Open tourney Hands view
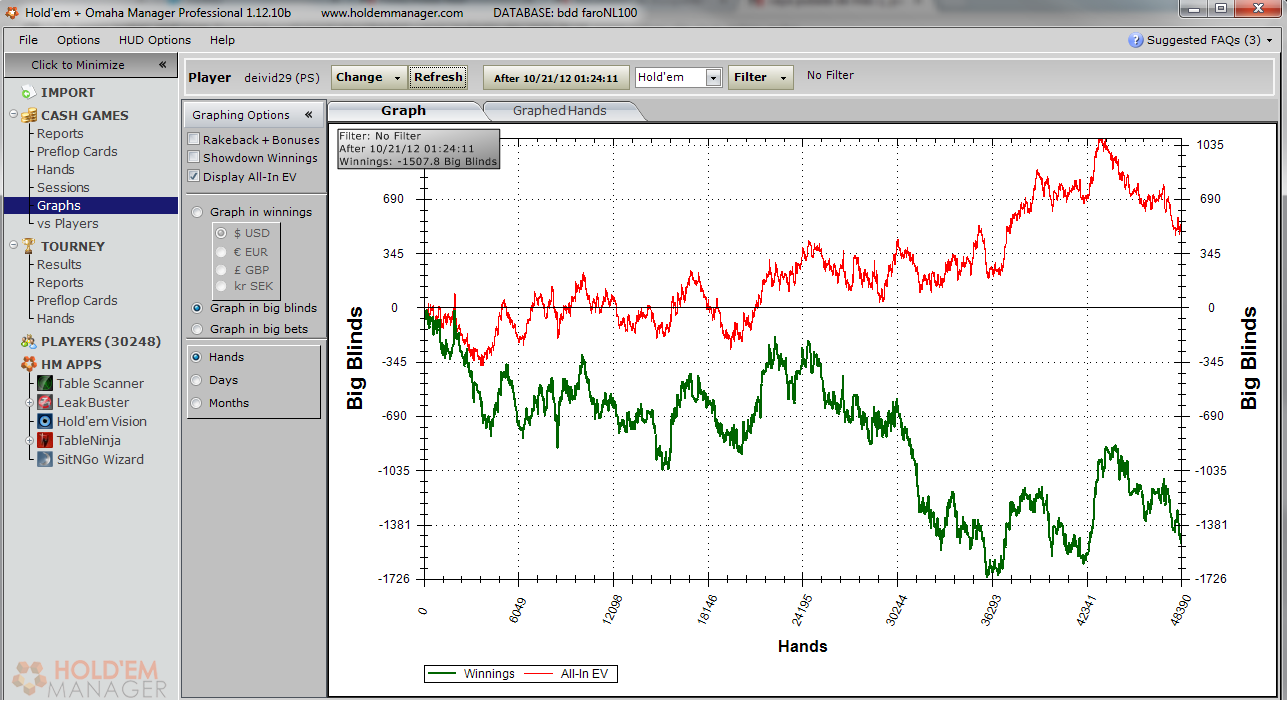This screenshot has width=1287, height=716. pyautogui.click(x=56, y=318)
